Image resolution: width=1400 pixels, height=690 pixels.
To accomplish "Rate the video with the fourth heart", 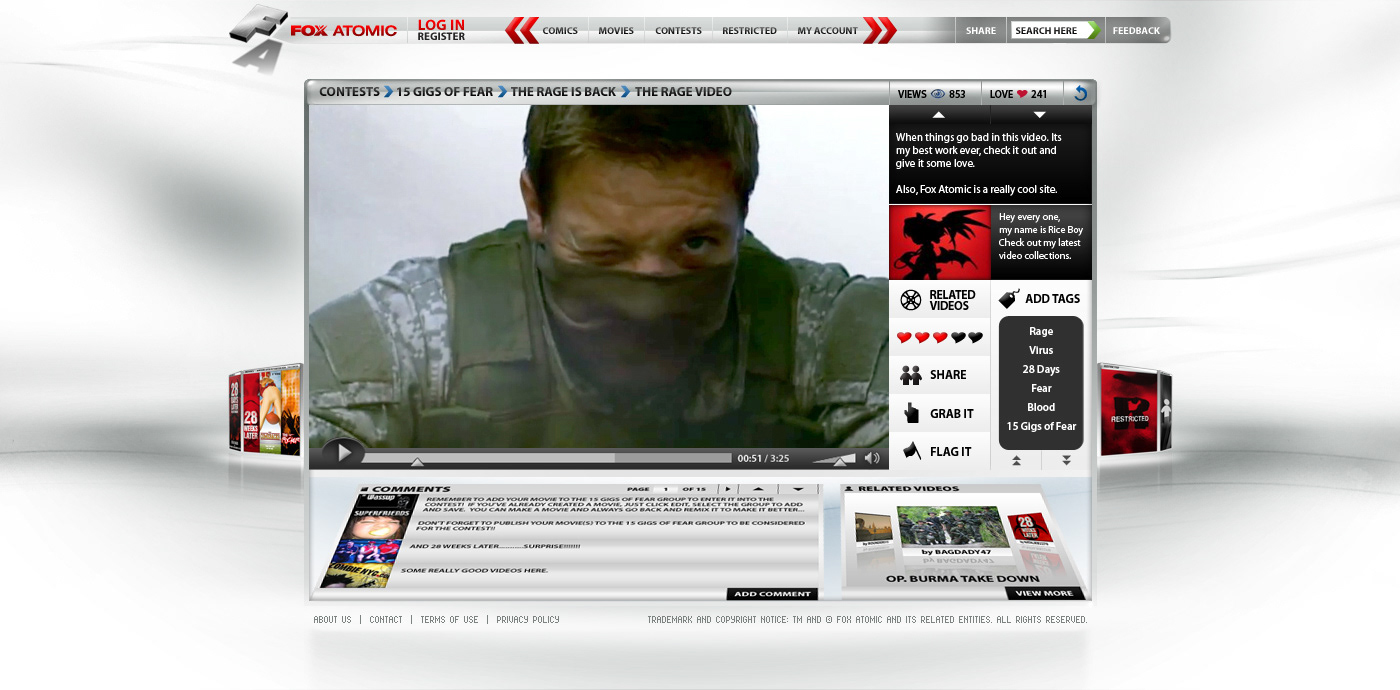I will click(x=958, y=338).
